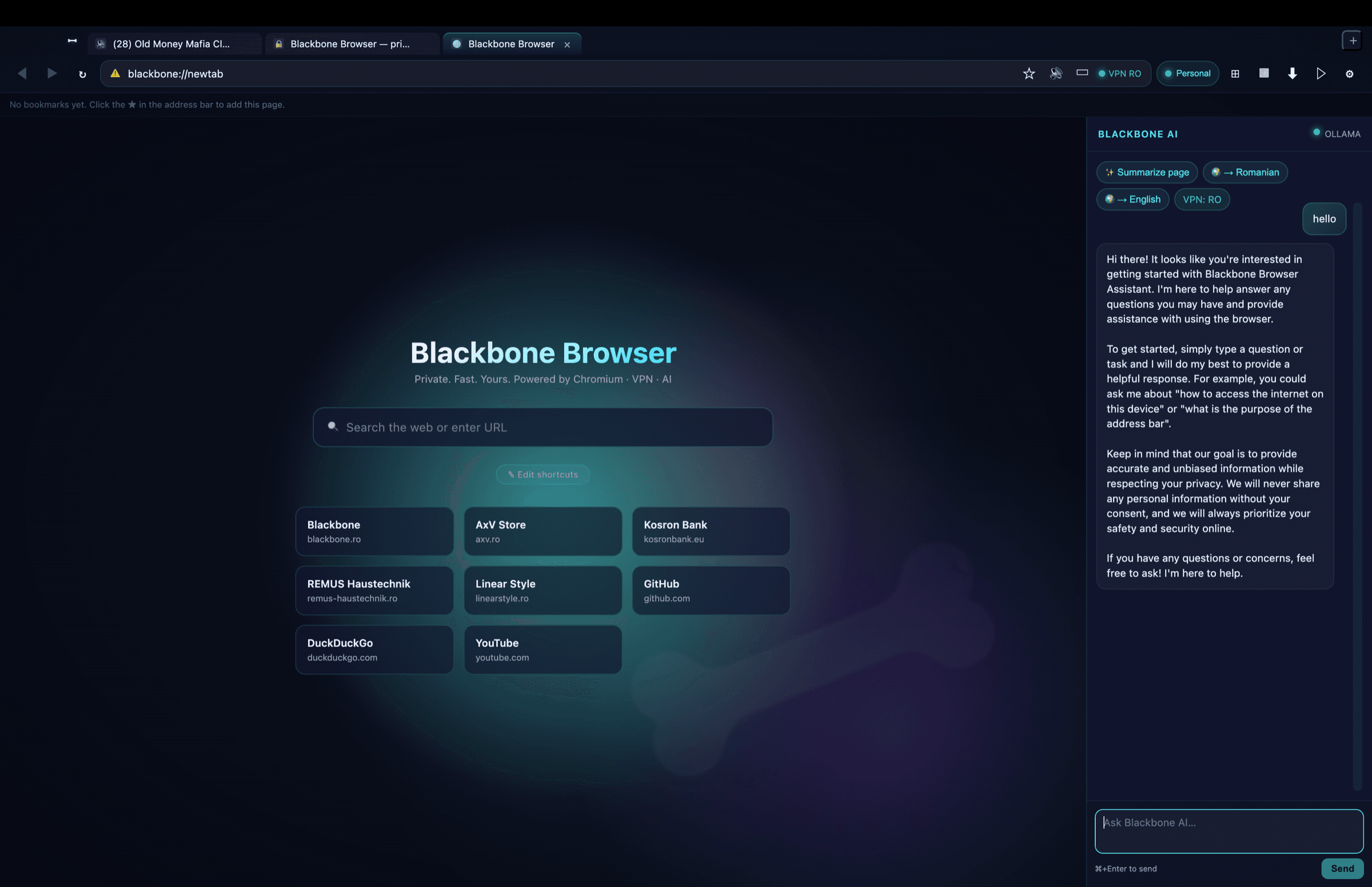Go forward with the right arrow button

(52, 74)
